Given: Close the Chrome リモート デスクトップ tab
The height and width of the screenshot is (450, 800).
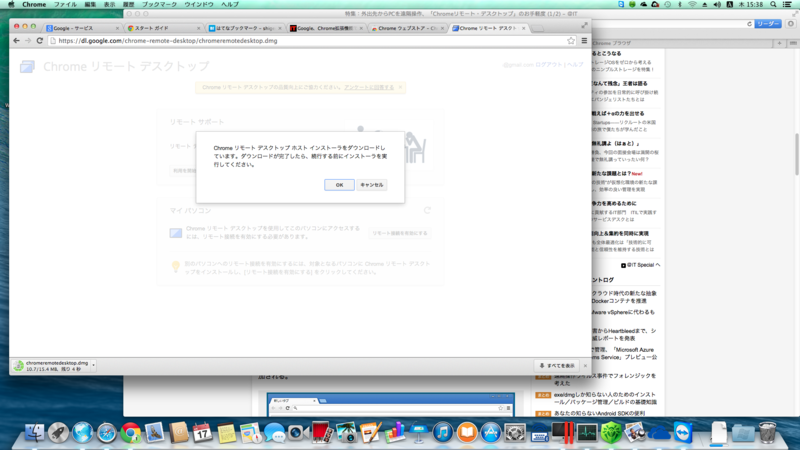Looking at the screenshot, I should click(523, 29).
